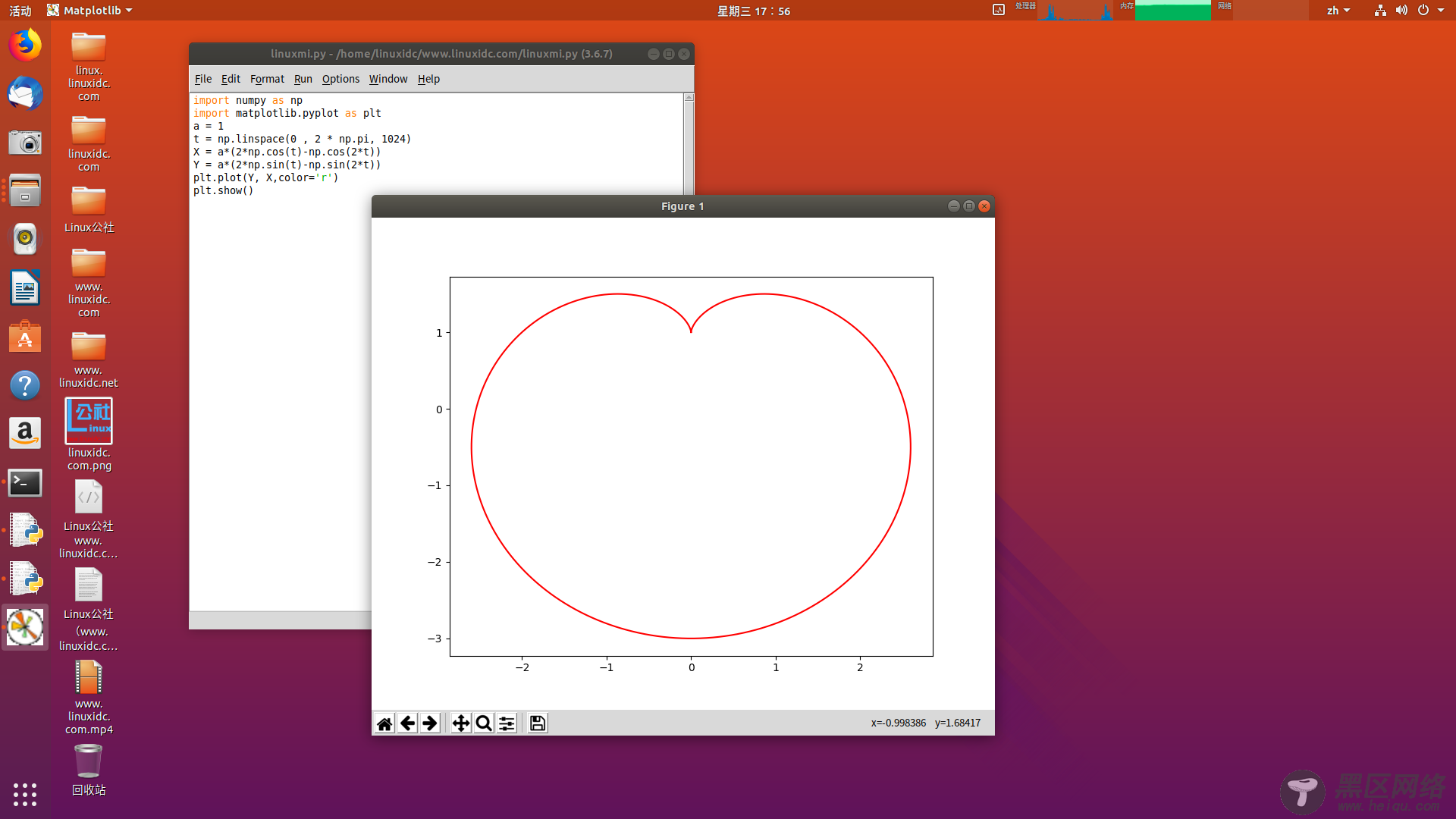The image size is (1456, 819).
Task: Open the Terminal icon in dock
Action: click(x=25, y=483)
